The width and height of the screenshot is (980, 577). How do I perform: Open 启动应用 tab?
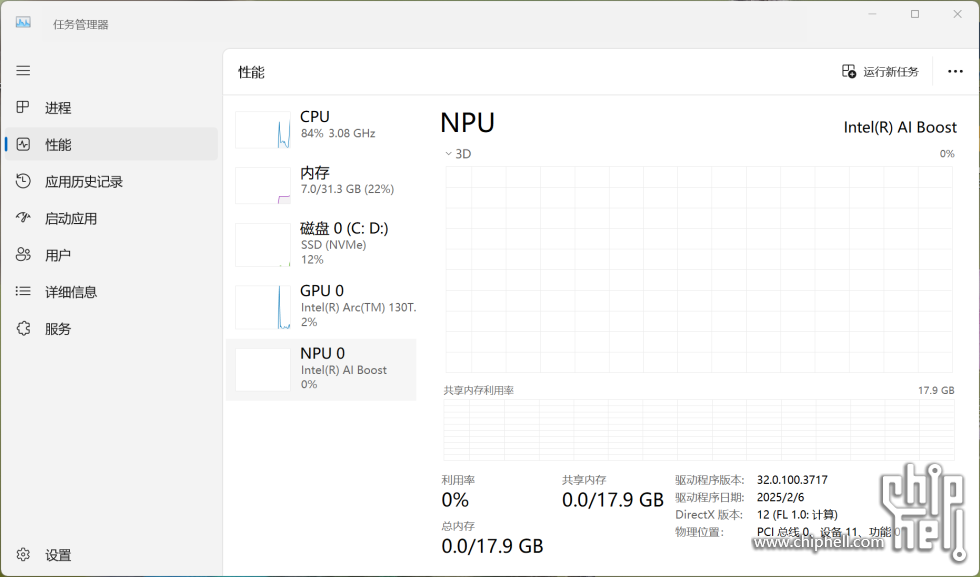tap(111, 218)
